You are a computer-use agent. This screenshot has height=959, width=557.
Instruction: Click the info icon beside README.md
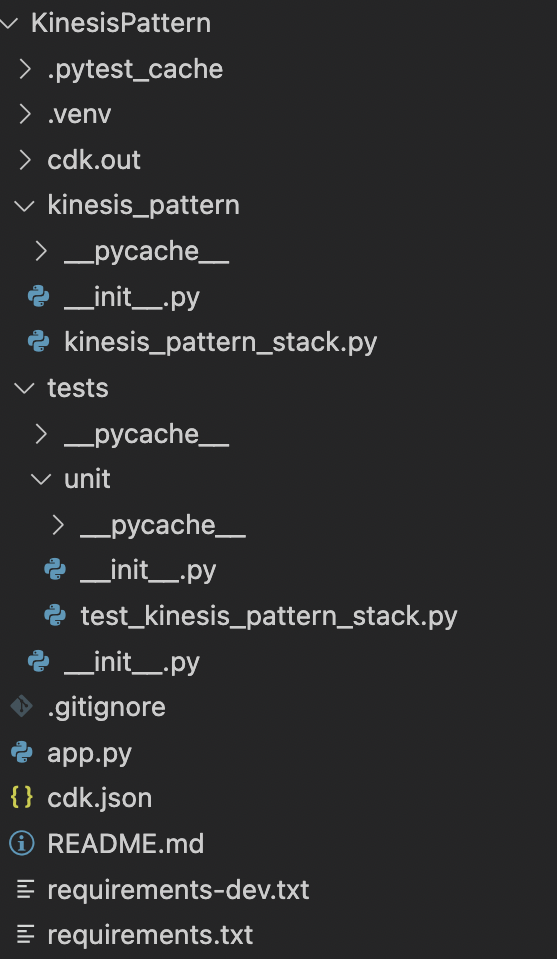pyautogui.click(x=22, y=843)
